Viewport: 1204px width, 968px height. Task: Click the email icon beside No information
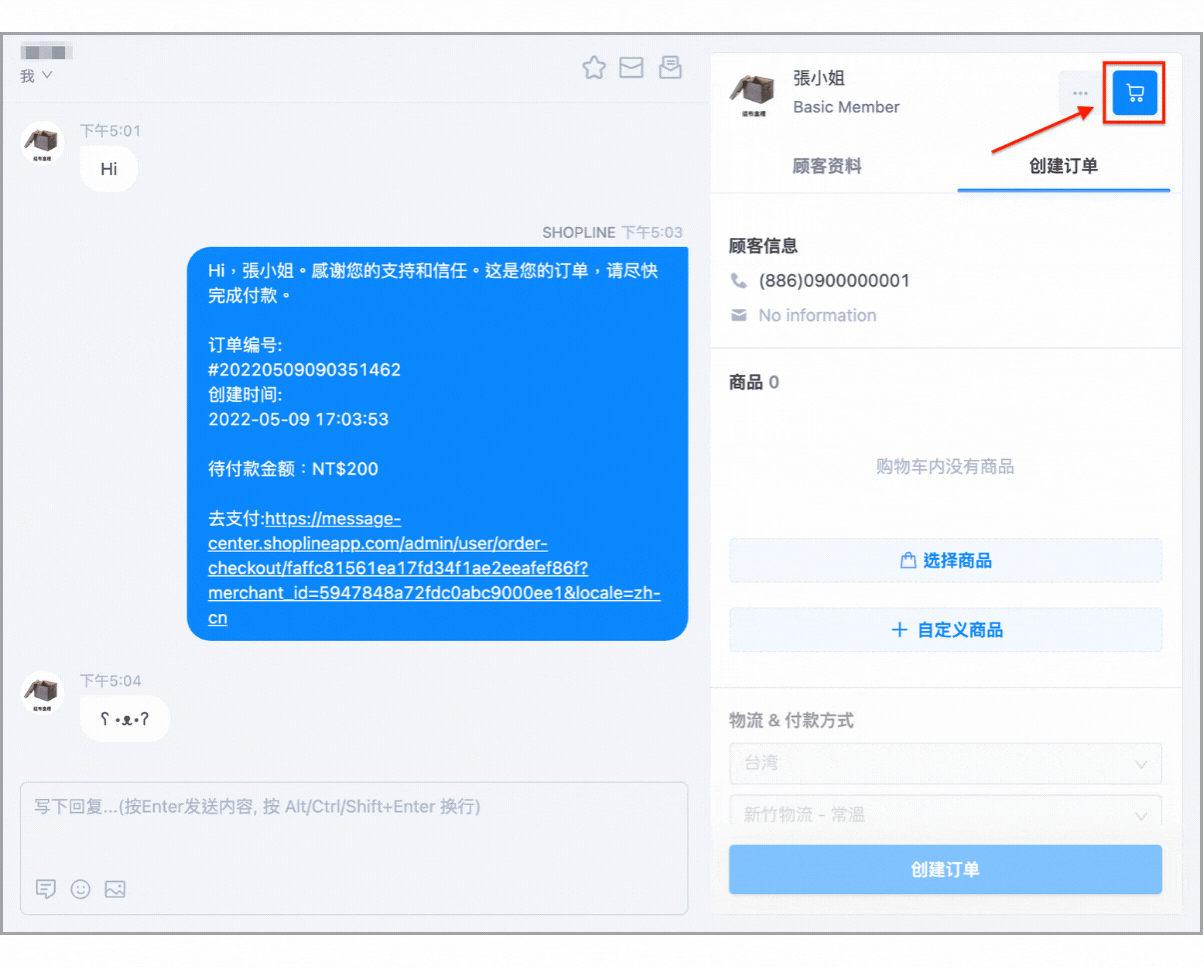[739, 315]
